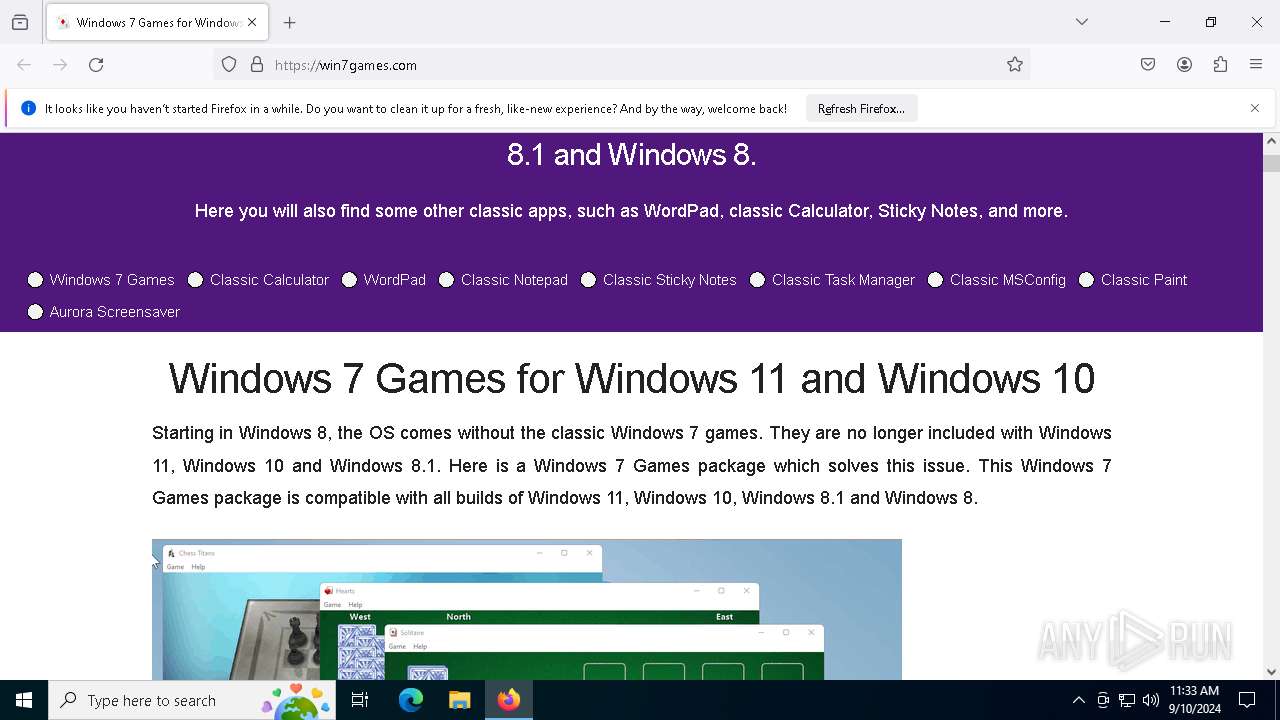The width and height of the screenshot is (1280, 720).
Task: Open taskbar clock and date
Action: point(1195,700)
